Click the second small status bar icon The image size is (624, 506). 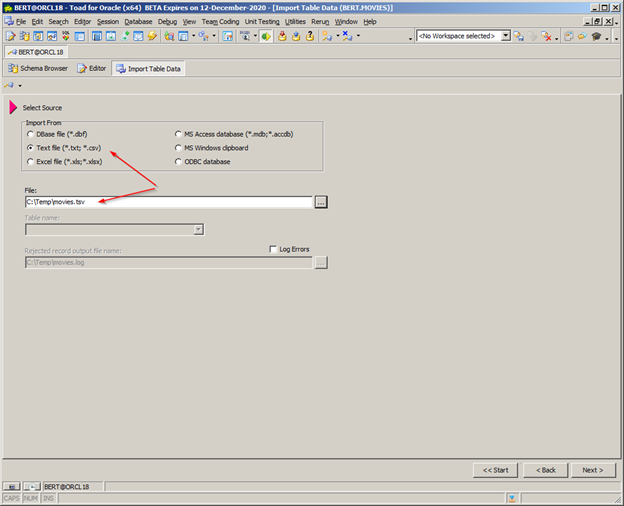(x=31, y=486)
